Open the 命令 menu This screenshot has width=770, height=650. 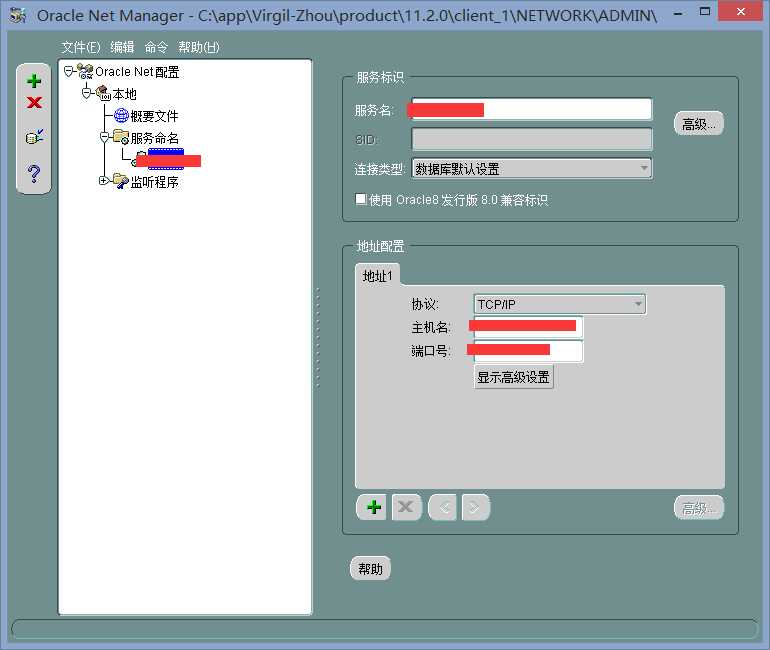(156, 47)
